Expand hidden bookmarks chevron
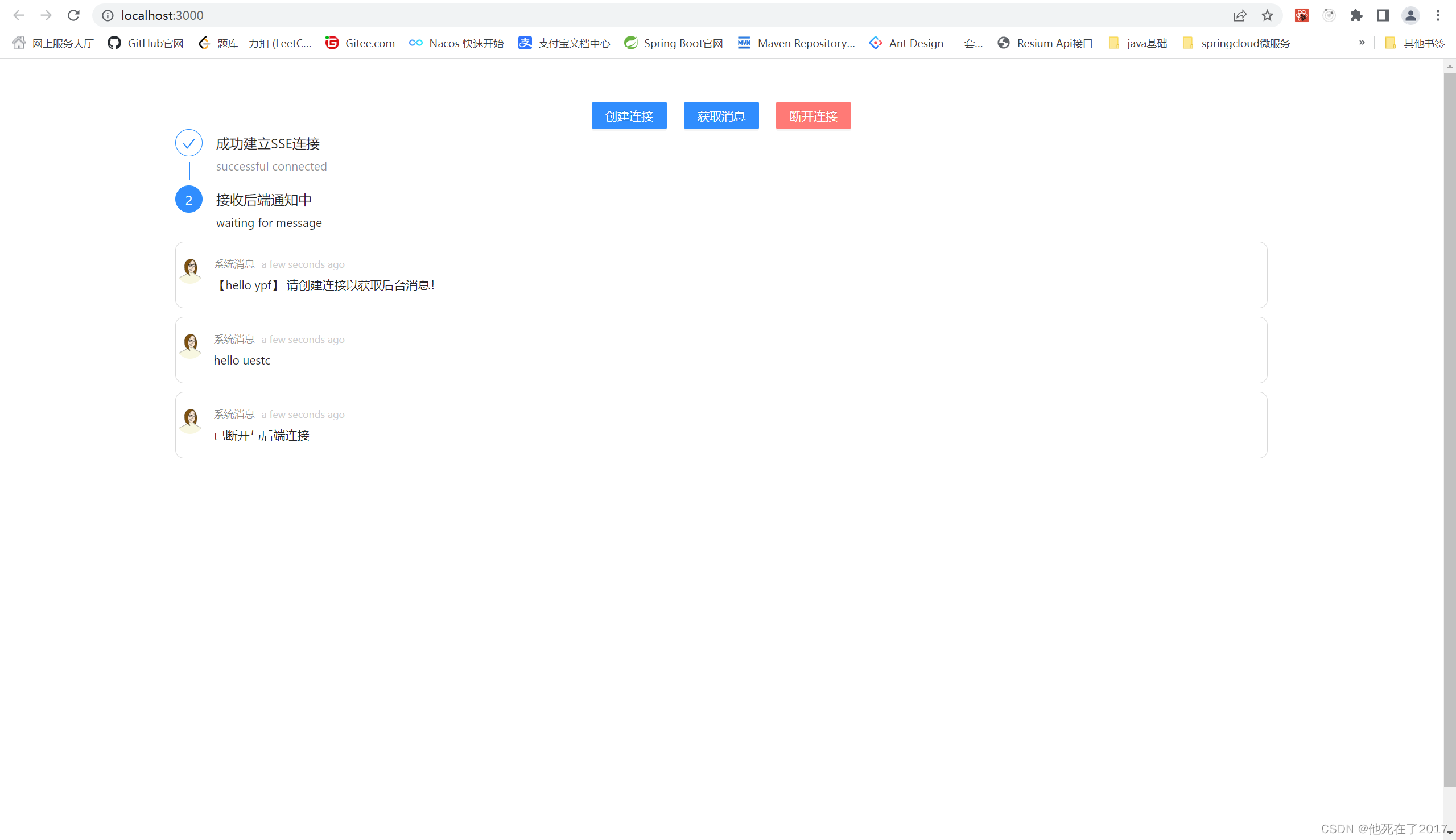 [x=1362, y=43]
